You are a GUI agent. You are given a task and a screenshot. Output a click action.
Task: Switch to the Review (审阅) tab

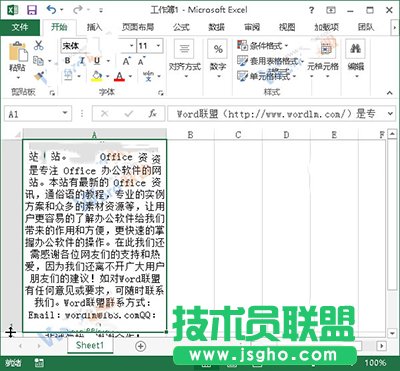252,27
